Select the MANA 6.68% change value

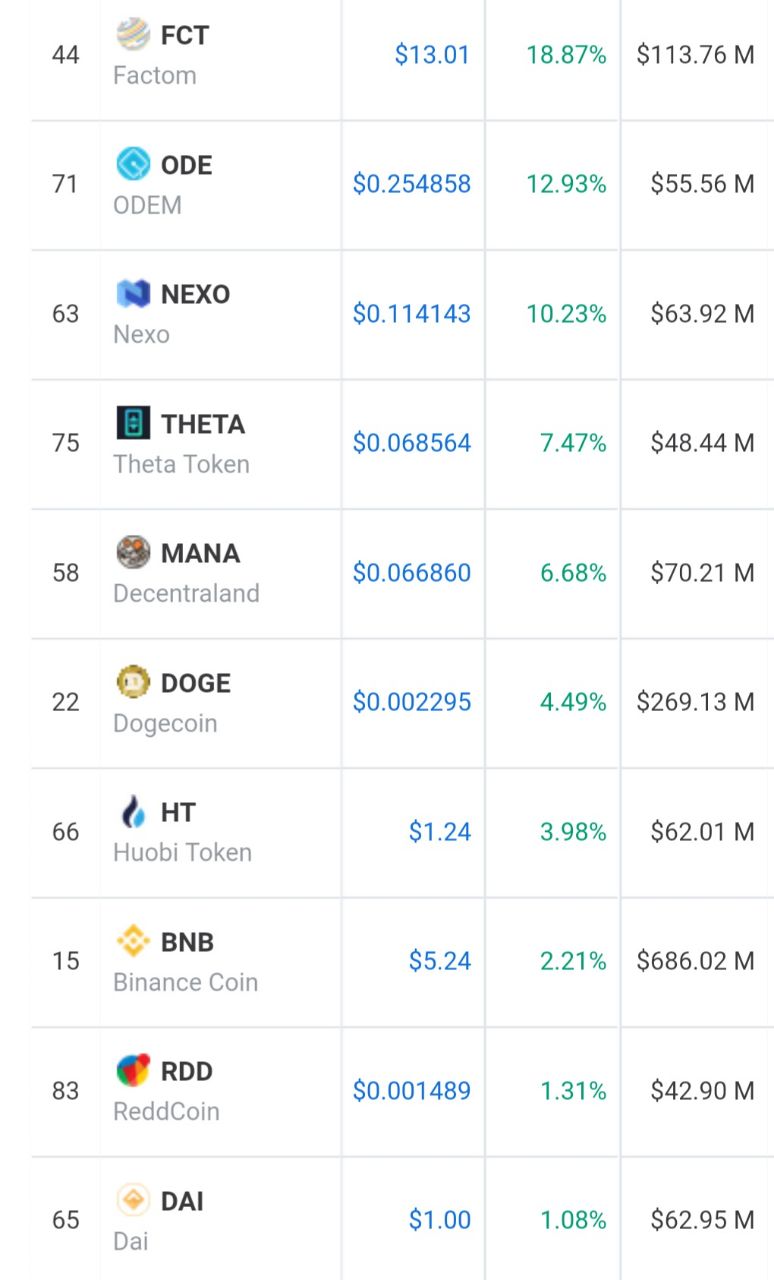coord(573,573)
